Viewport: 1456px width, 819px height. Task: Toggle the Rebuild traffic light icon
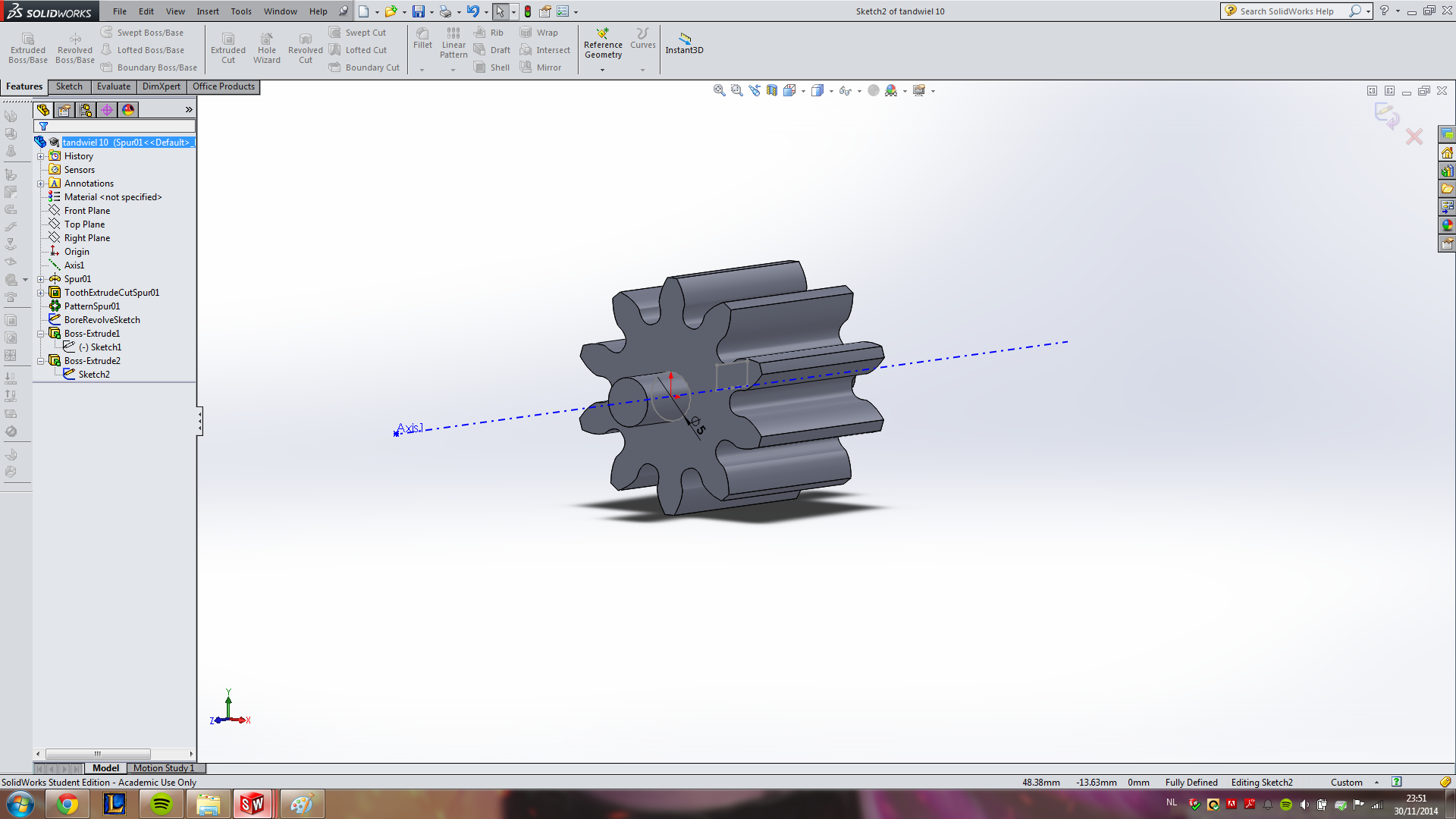[528, 11]
